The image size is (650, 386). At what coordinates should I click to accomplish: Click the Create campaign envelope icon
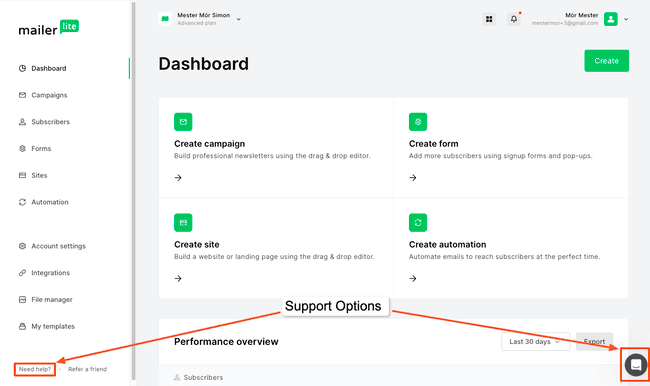pyautogui.click(x=183, y=122)
